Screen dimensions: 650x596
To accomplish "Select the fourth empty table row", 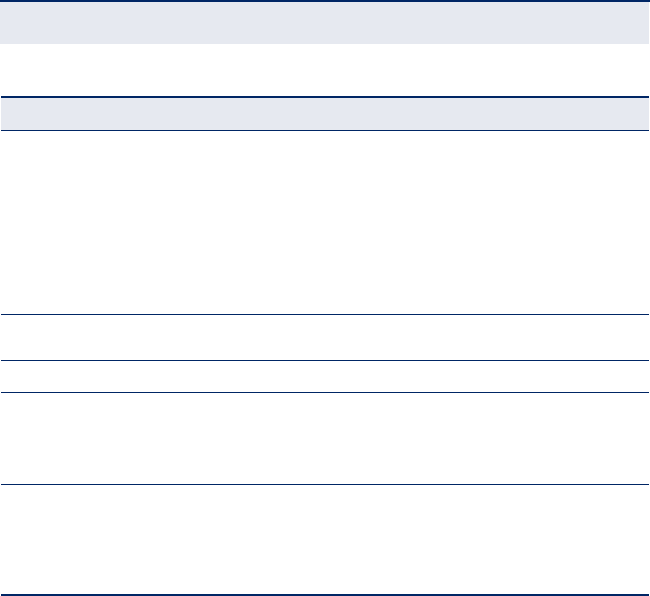I will pyautogui.click(x=324, y=439).
